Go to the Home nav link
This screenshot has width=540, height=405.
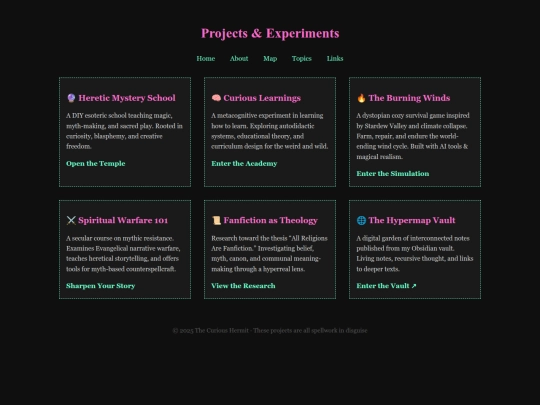click(x=206, y=59)
